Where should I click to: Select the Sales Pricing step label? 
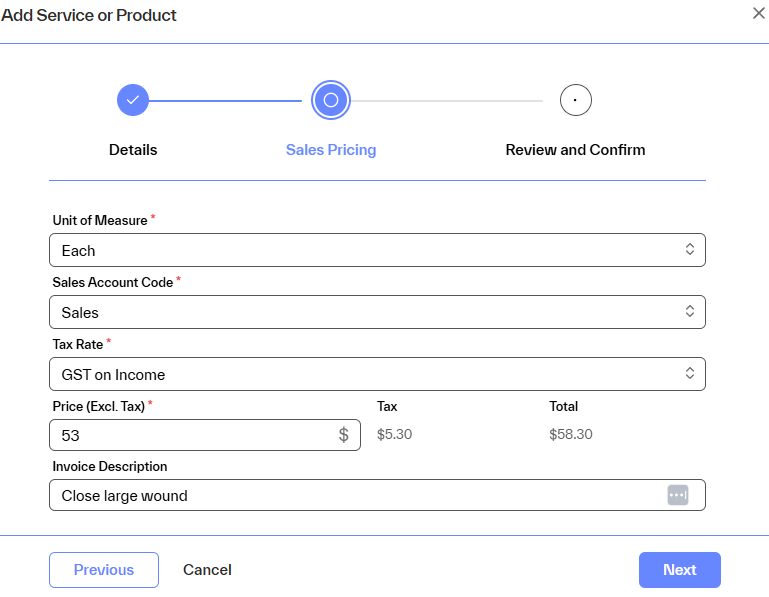point(331,150)
